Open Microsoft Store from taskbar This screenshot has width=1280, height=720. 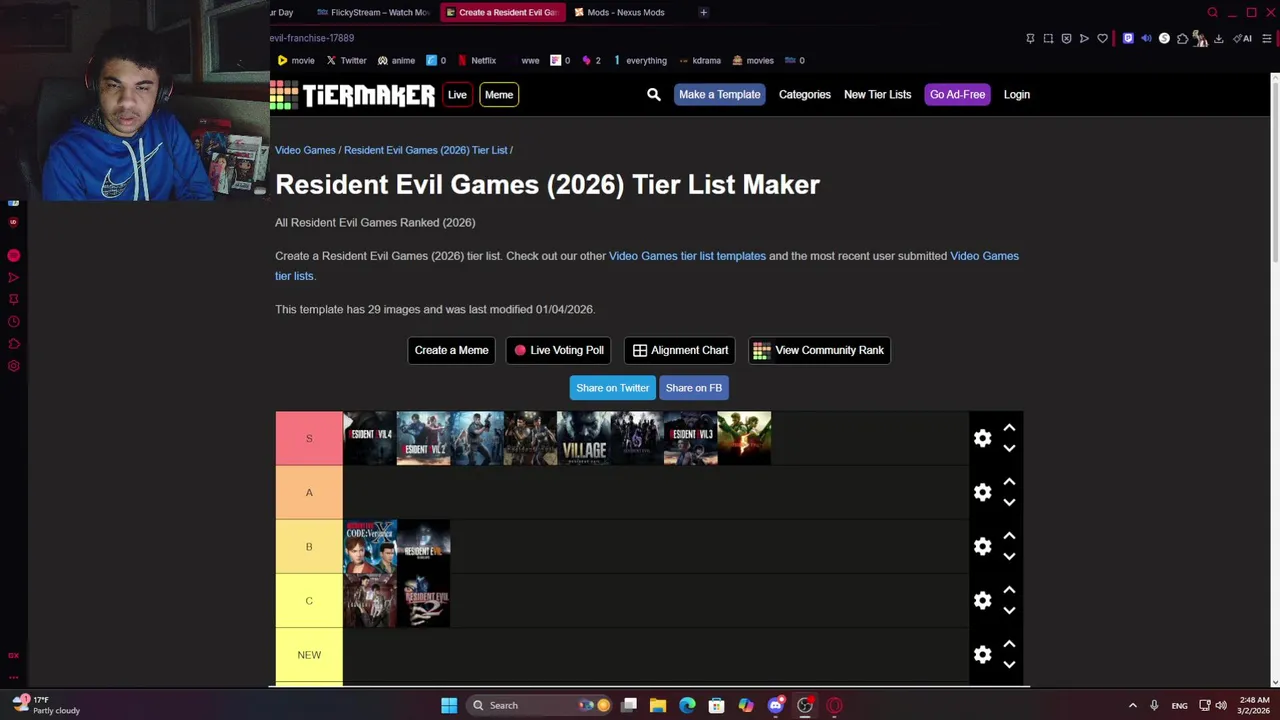(x=716, y=705)
